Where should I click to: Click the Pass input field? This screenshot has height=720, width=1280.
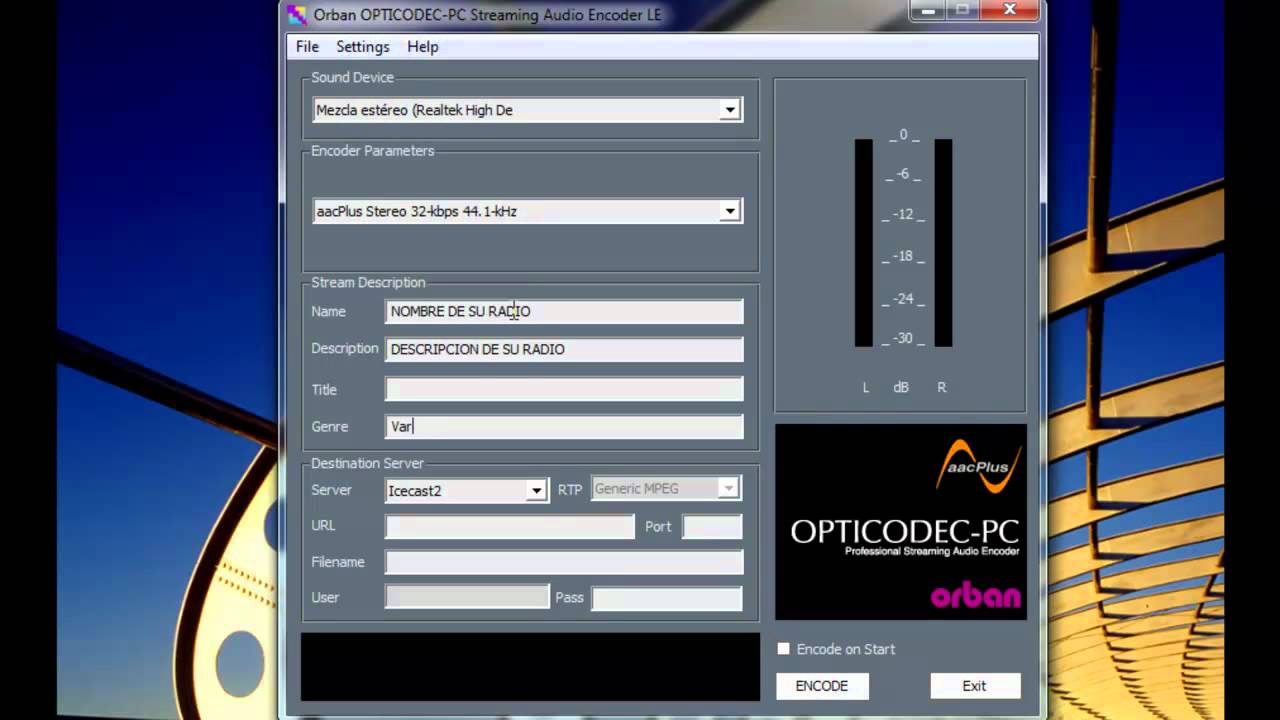(667, 598)
